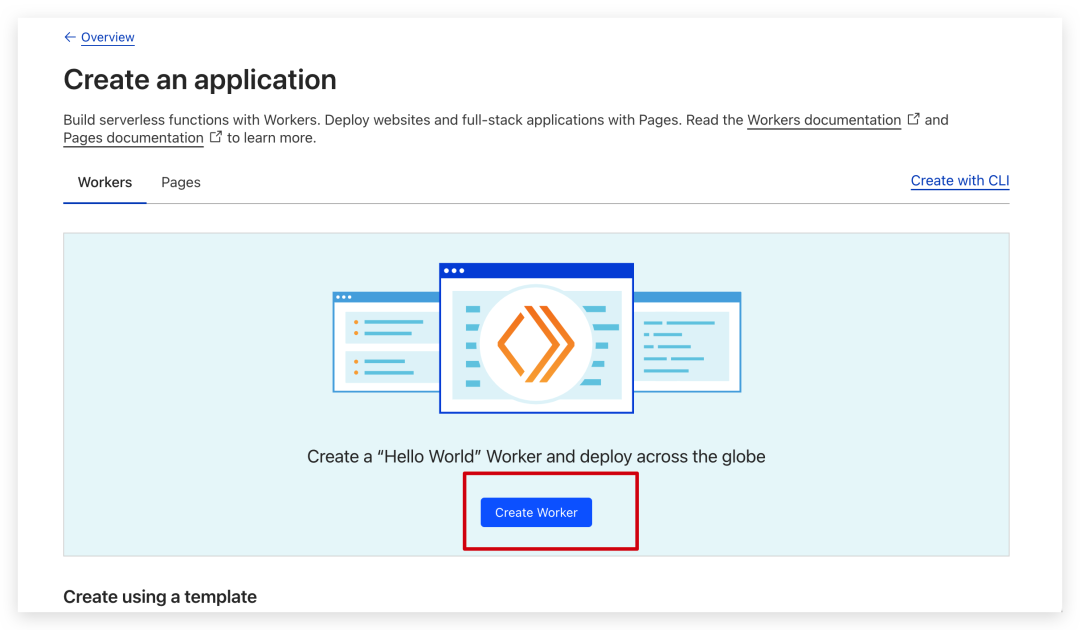The width and height of the screenshot is (1080, 630).
Task: Click the 'Hello World' Worker description text
Action: 536,456
